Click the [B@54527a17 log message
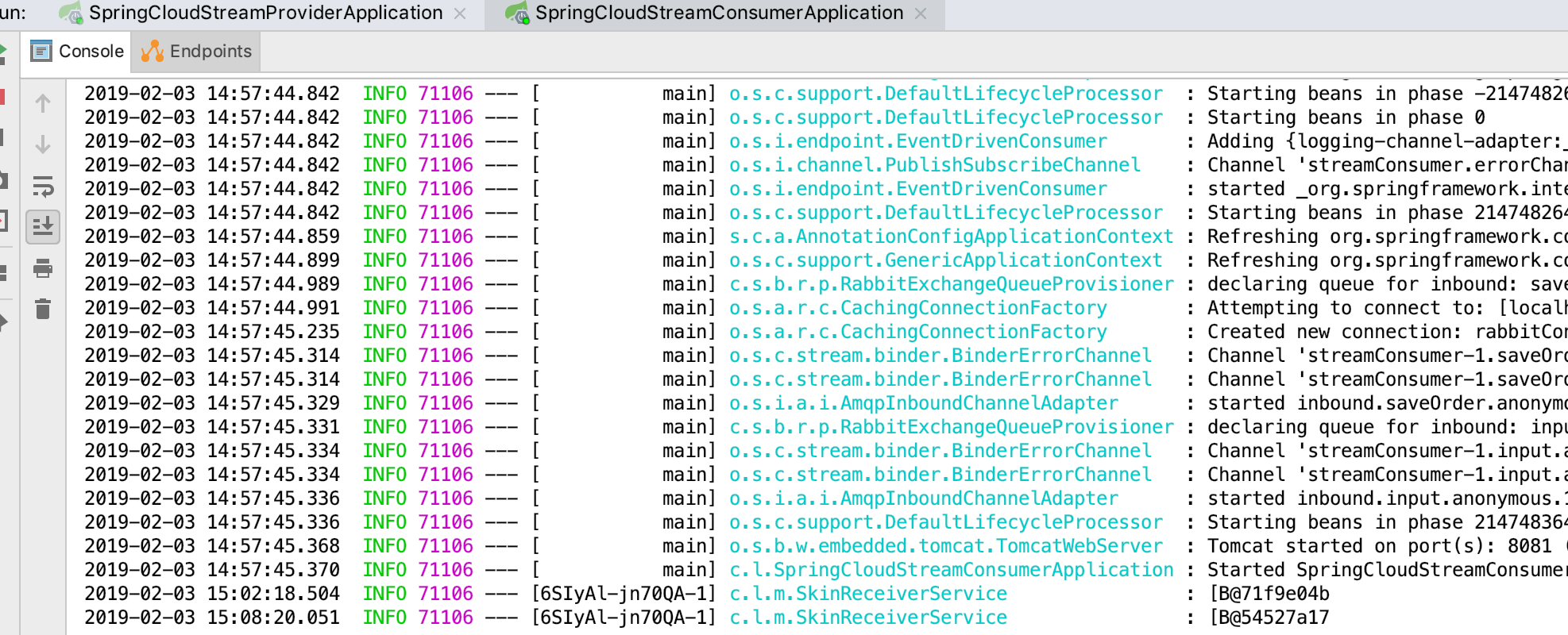This screenshot has height=635, width=1568. pyautogui.click(x=1269, y=618)
